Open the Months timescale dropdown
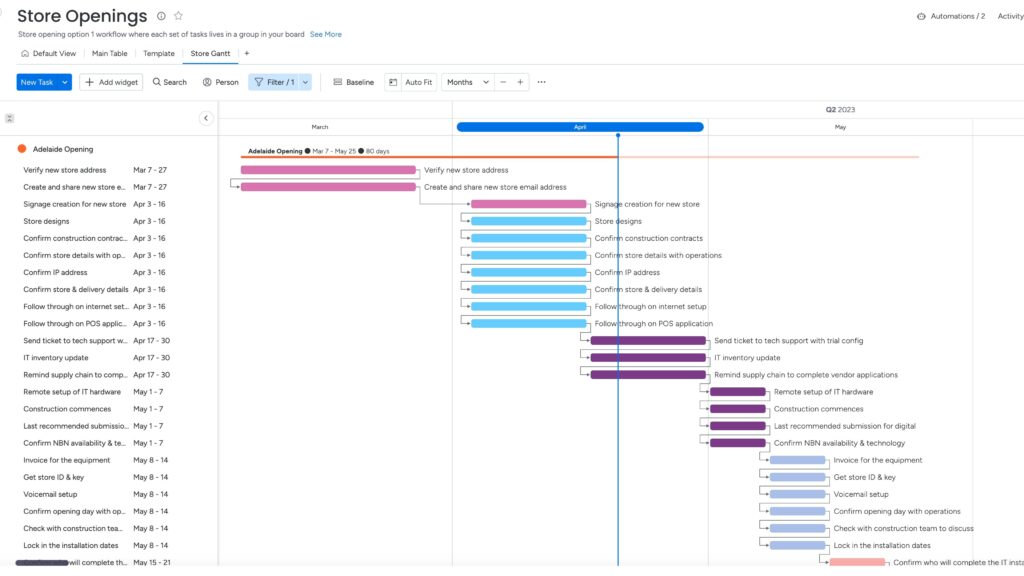This screenshot has height=576, width=1024. [x=468, y=82]
